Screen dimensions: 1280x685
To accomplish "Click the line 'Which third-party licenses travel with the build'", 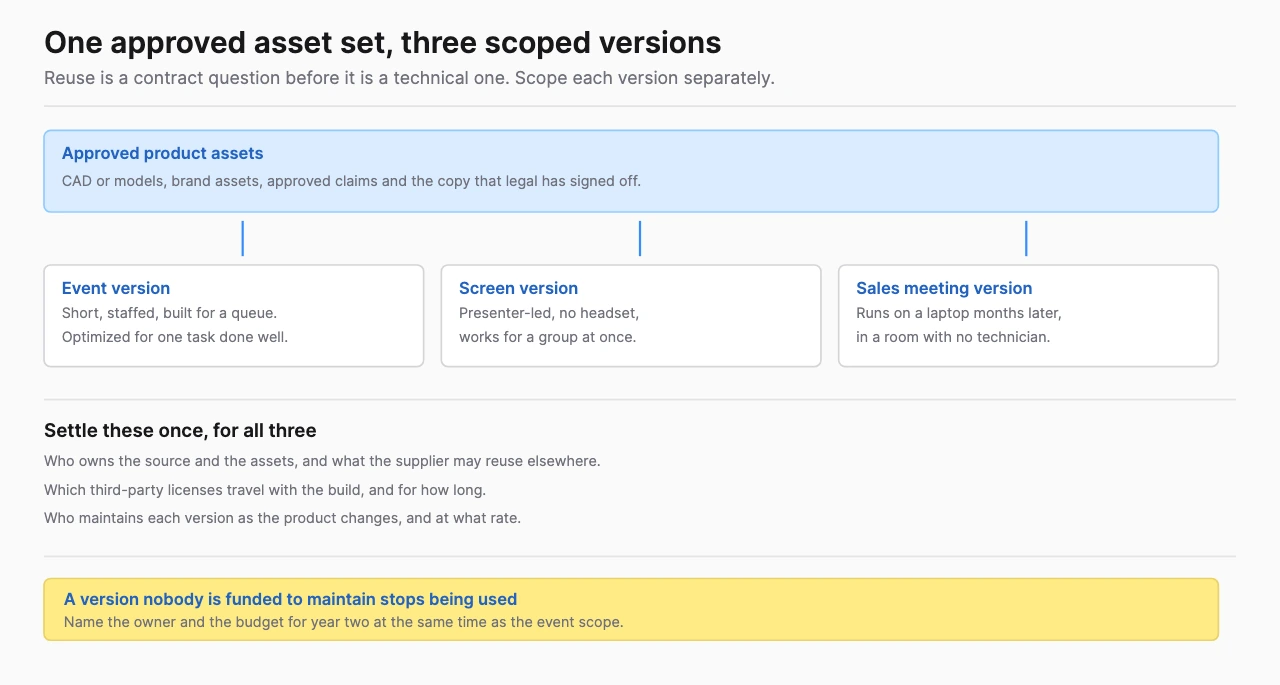I will (265, 490).
